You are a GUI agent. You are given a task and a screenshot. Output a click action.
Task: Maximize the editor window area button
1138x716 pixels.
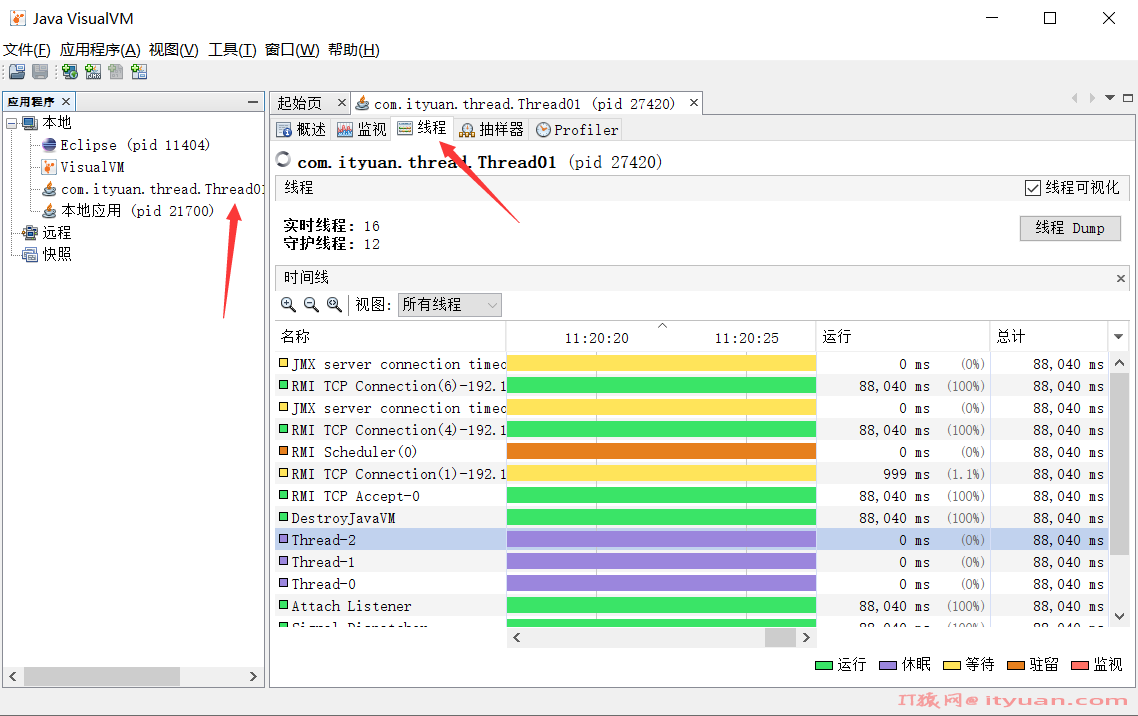pos(1128,98)
